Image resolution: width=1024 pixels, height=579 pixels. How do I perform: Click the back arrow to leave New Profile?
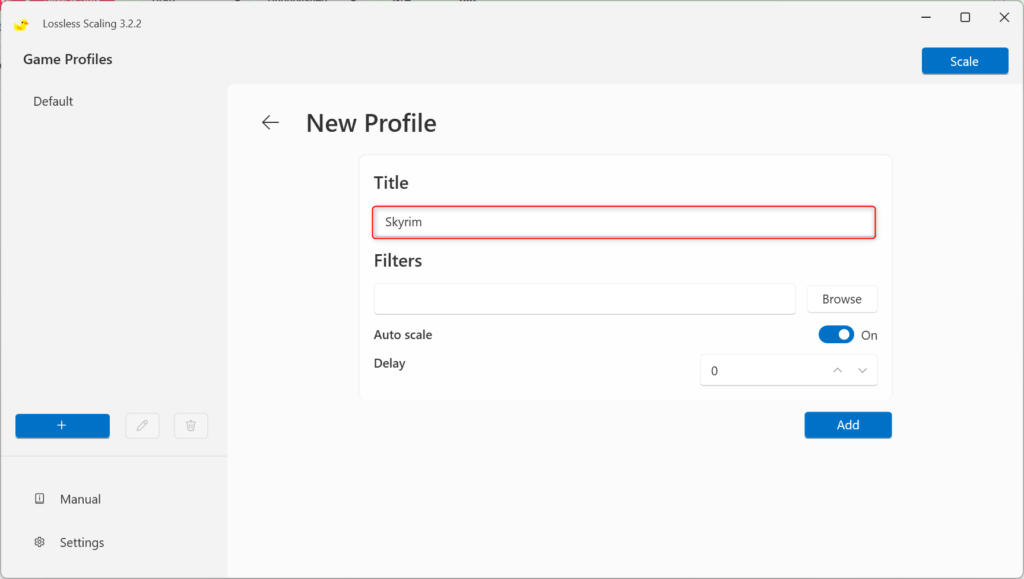(x=270, y=122)
